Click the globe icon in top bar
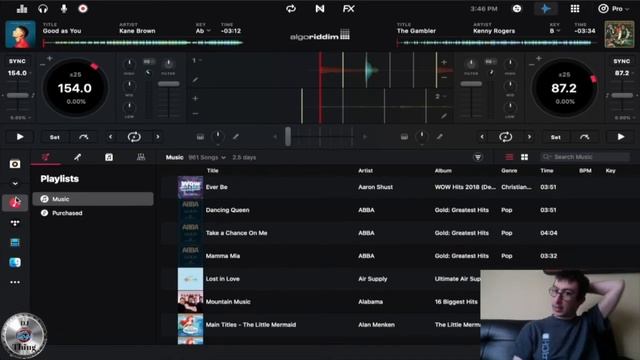 point(517,9)
